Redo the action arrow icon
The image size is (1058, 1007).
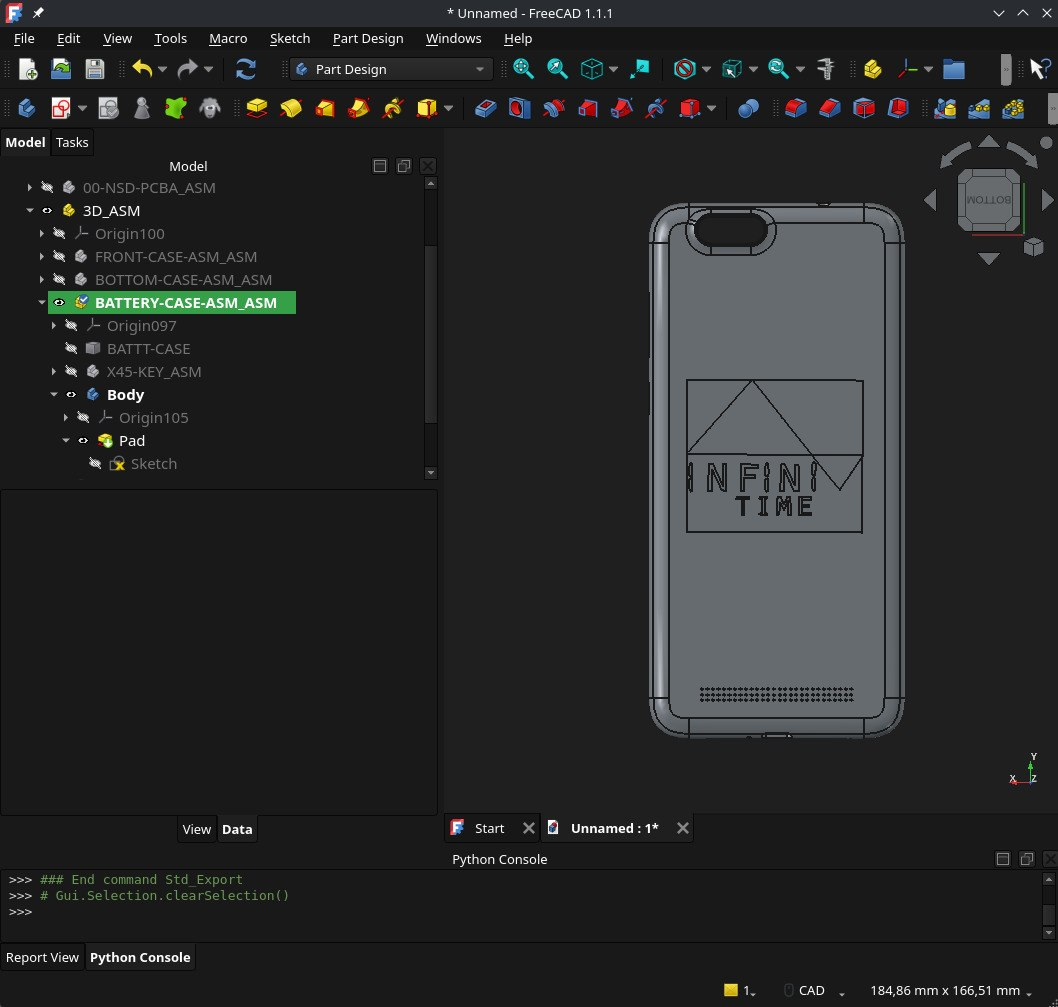click(x=187, y=69)
